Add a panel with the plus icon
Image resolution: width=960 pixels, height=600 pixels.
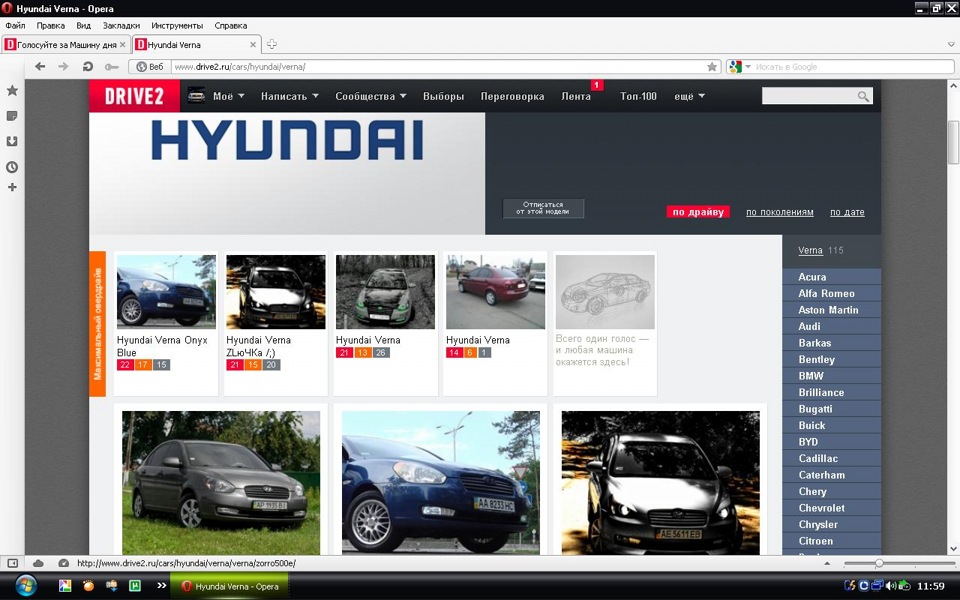pyautogui.click(x=12, y=187)
